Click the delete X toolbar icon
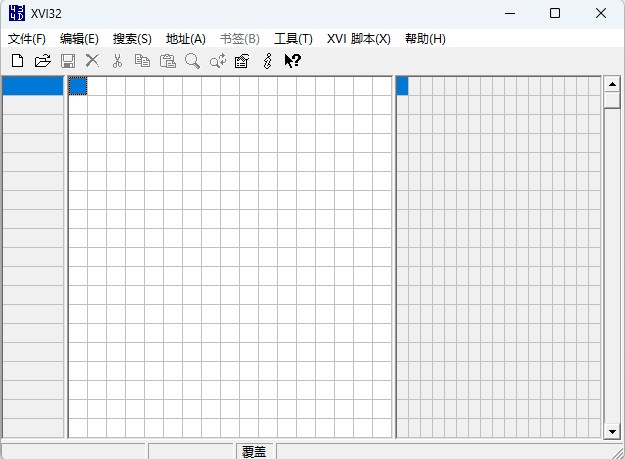Image resolution: width=625 pixels, height=459 pixels. (x=92, y=61)
